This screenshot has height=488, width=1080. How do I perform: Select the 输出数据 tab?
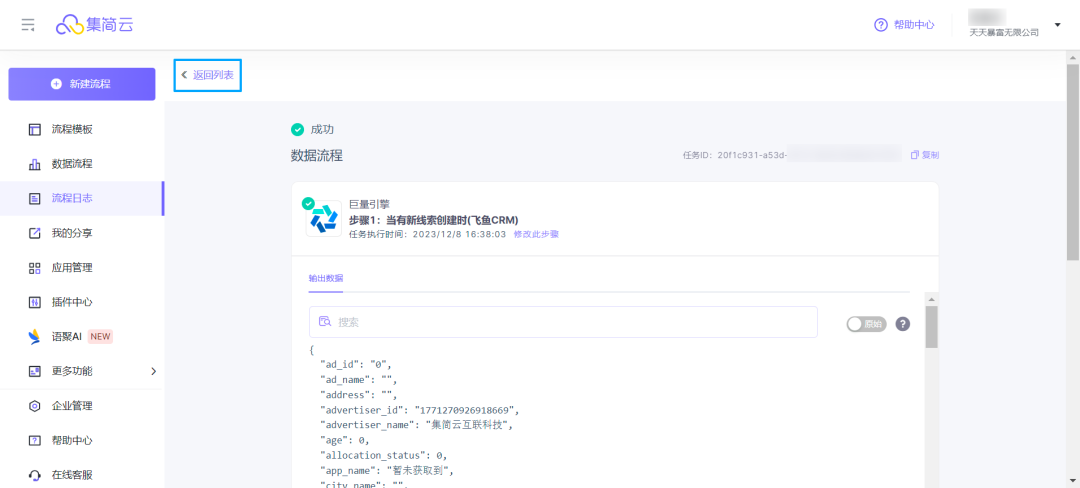click(x=326, y=279)
